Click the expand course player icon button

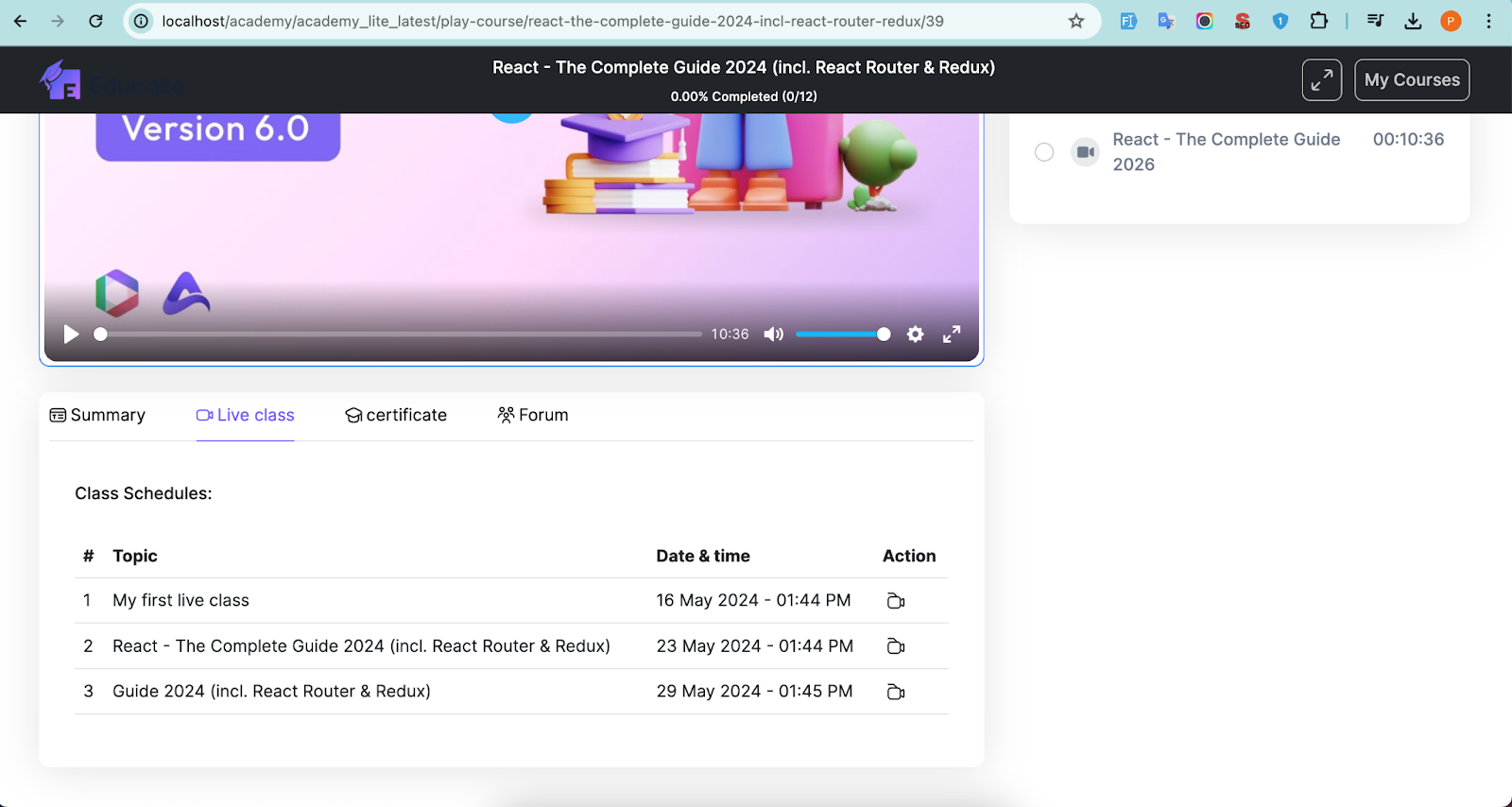[1321, 80]
